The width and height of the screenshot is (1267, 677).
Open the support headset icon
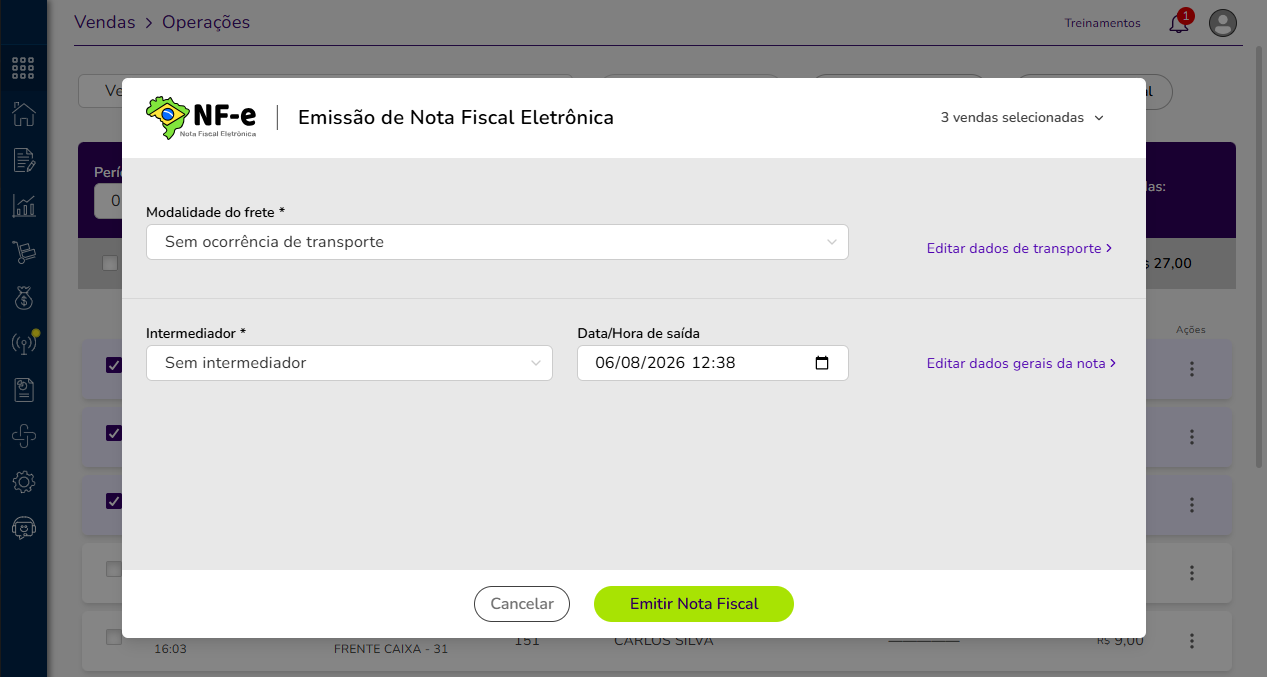(24, 528)
